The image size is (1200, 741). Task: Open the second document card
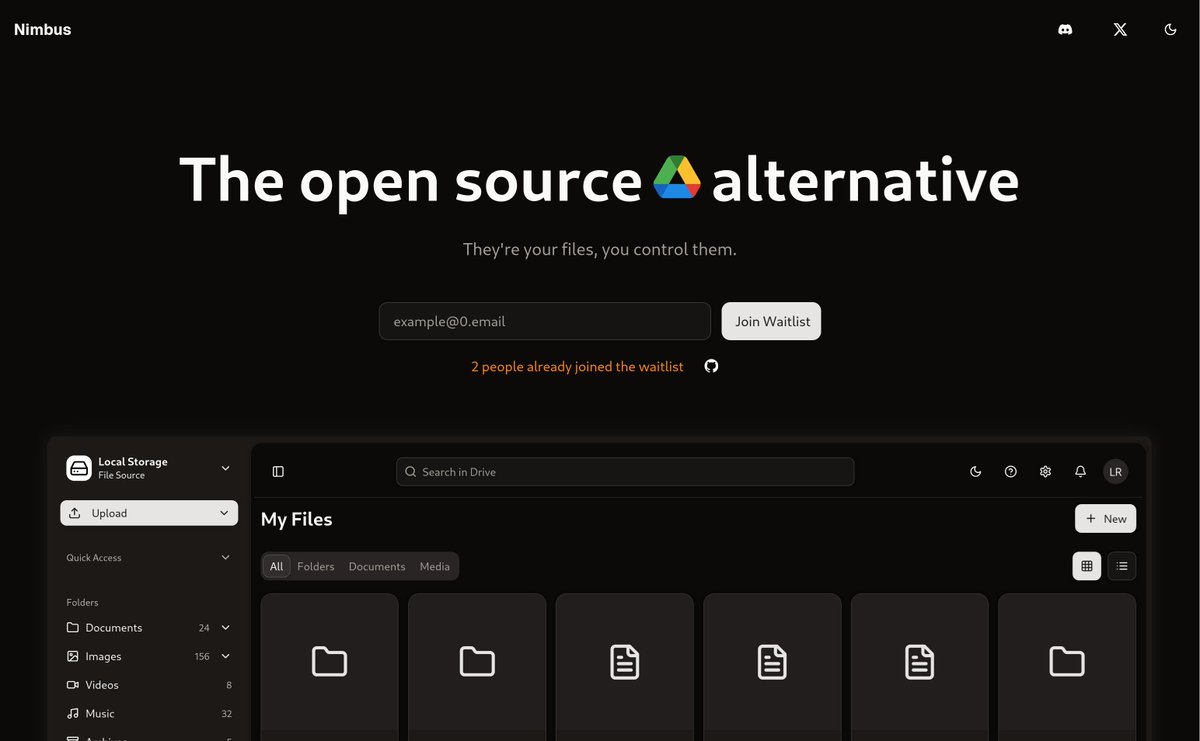(772, 667)
